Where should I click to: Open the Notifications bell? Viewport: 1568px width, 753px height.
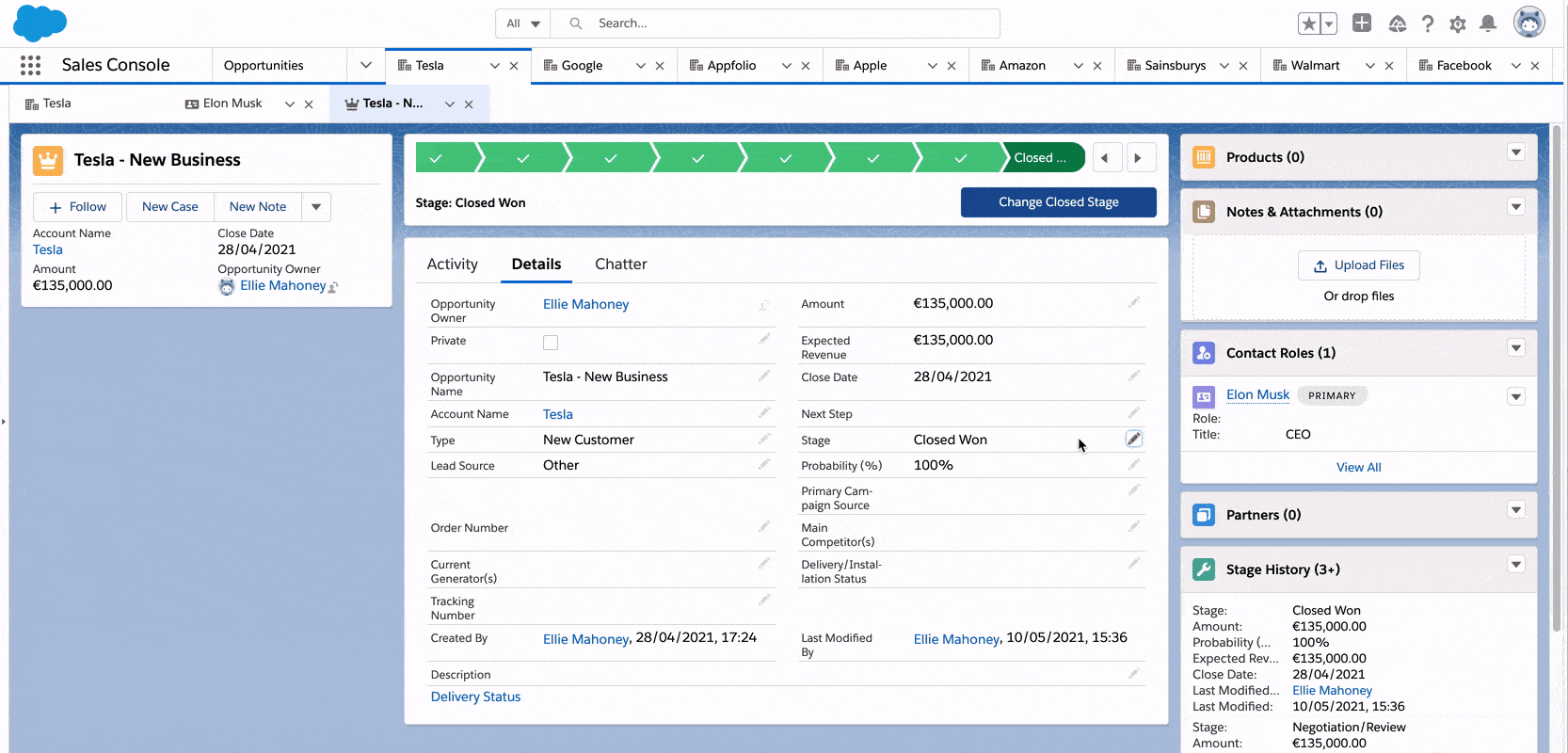(1488, 24)
